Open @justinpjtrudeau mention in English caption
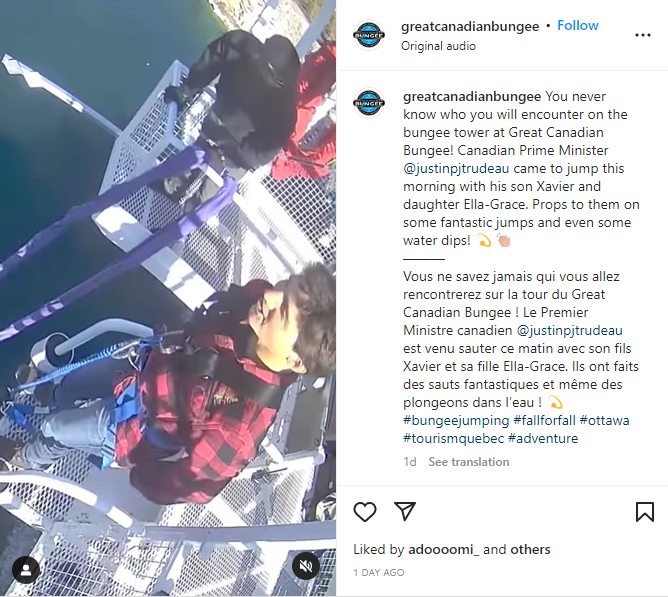Screen dimensions: 668x597 click(456, 169)
